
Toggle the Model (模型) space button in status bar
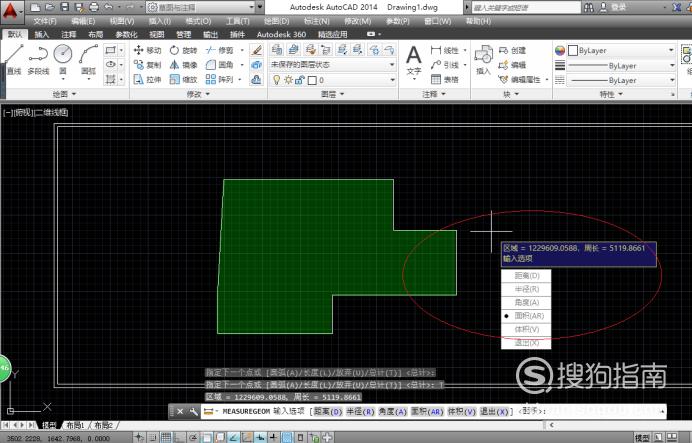tap(642, 438)
